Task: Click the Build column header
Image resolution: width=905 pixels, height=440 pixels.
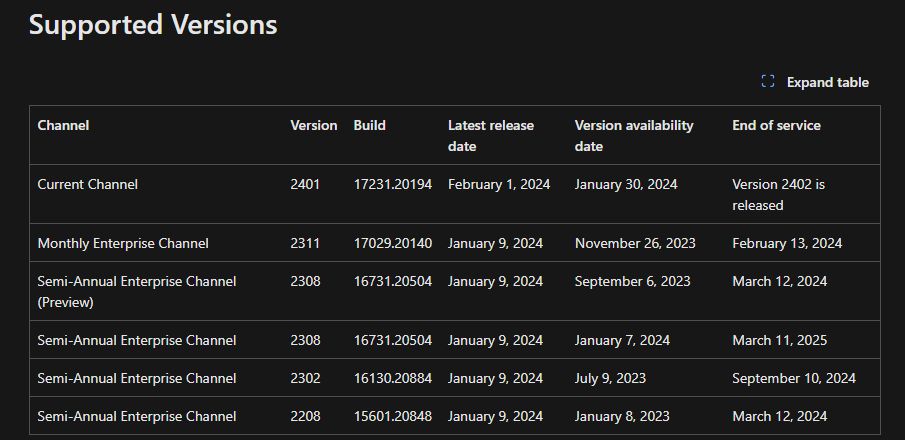Action: [x=369, y=125]
